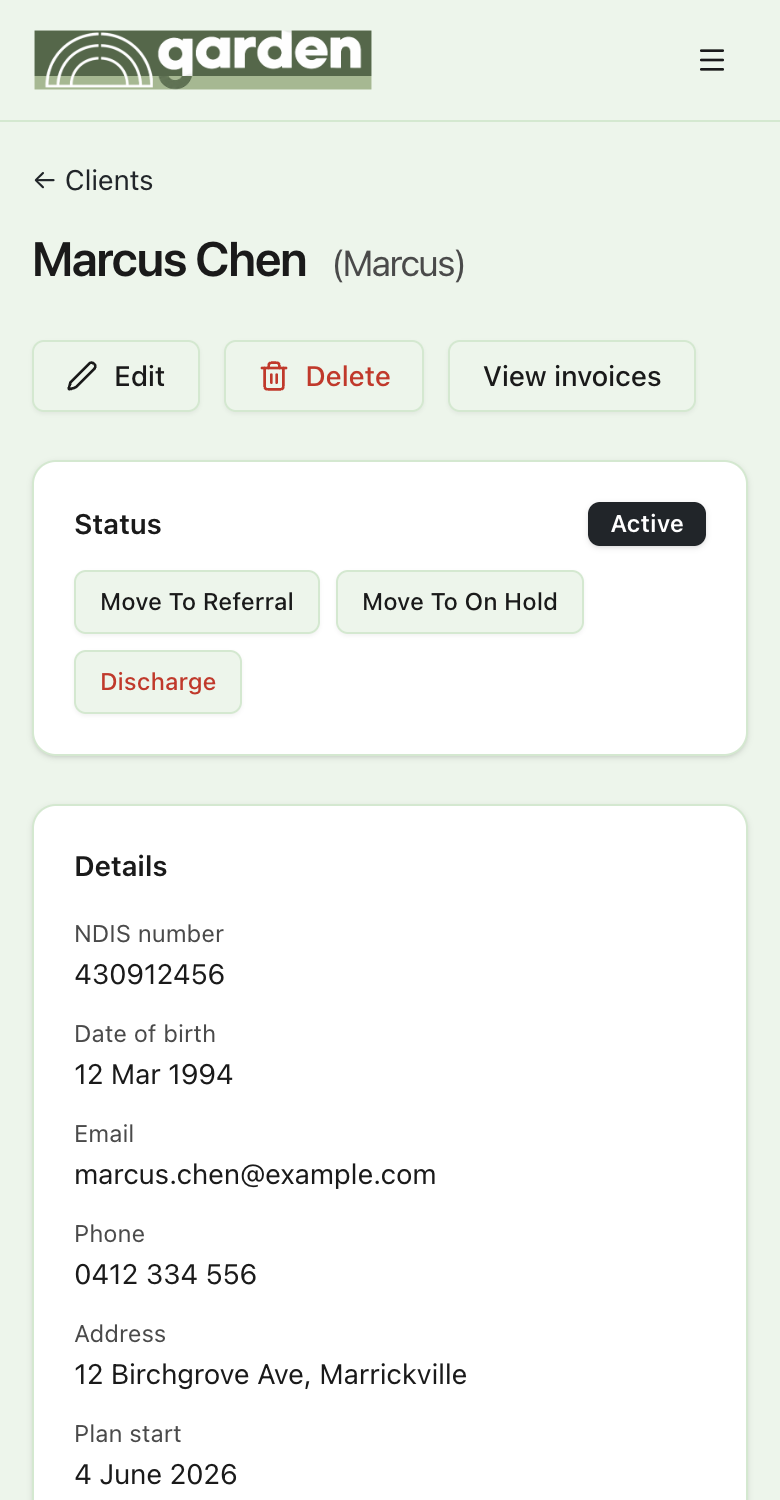The image size is (780, 1500).
Task: Click phone number 0412 334 556
Action: point(166,1274)
